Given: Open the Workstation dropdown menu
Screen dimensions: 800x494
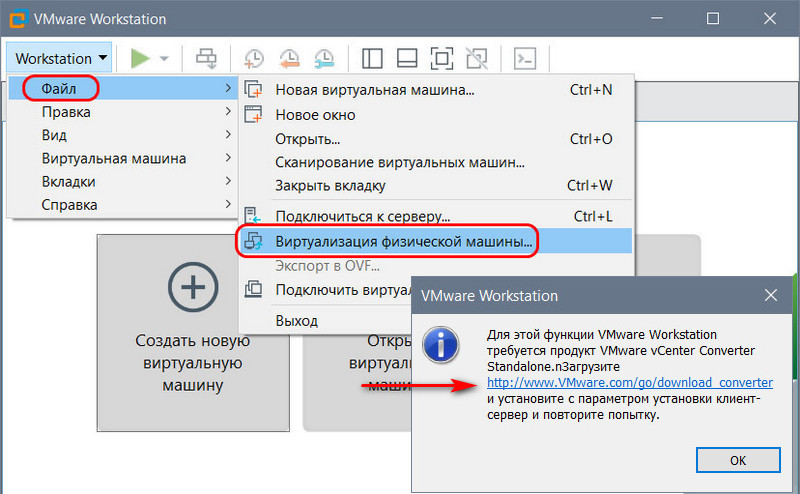Looking at the screenshot, I should click(59, 58).
